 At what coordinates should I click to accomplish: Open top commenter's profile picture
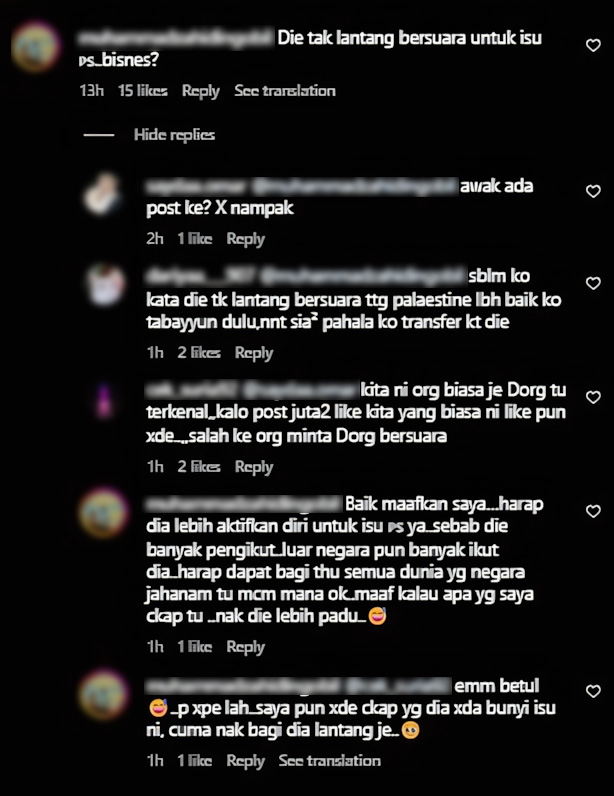pos(35,46)
